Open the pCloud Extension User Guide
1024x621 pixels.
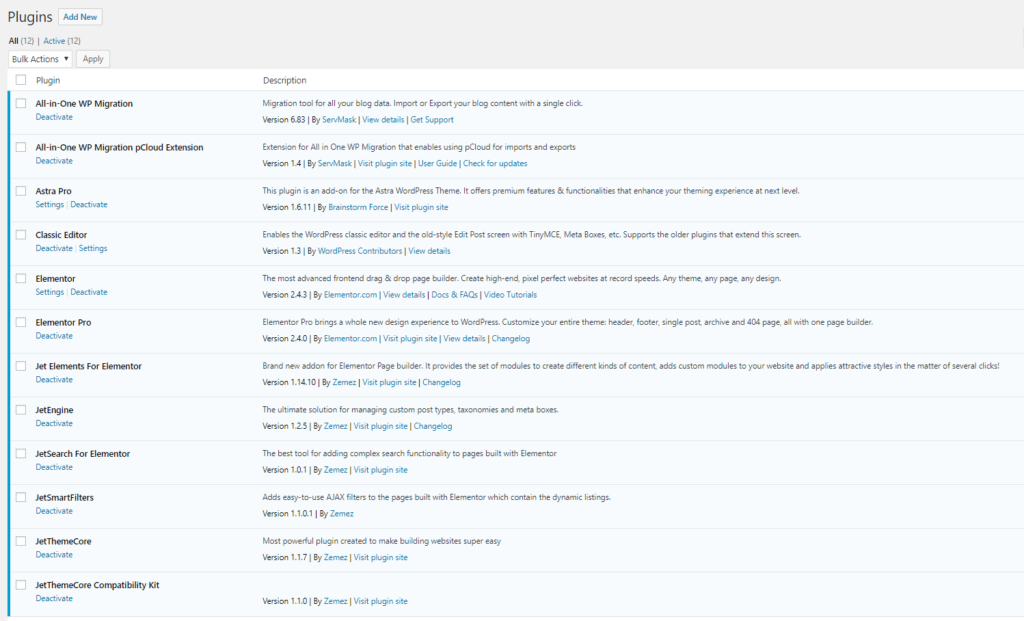(x=437, y=163)
